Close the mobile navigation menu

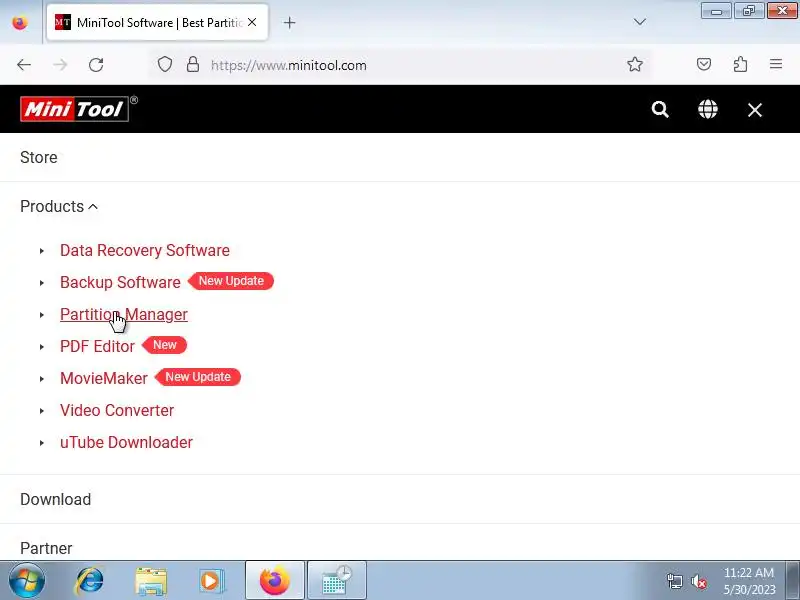coord(755,110)
